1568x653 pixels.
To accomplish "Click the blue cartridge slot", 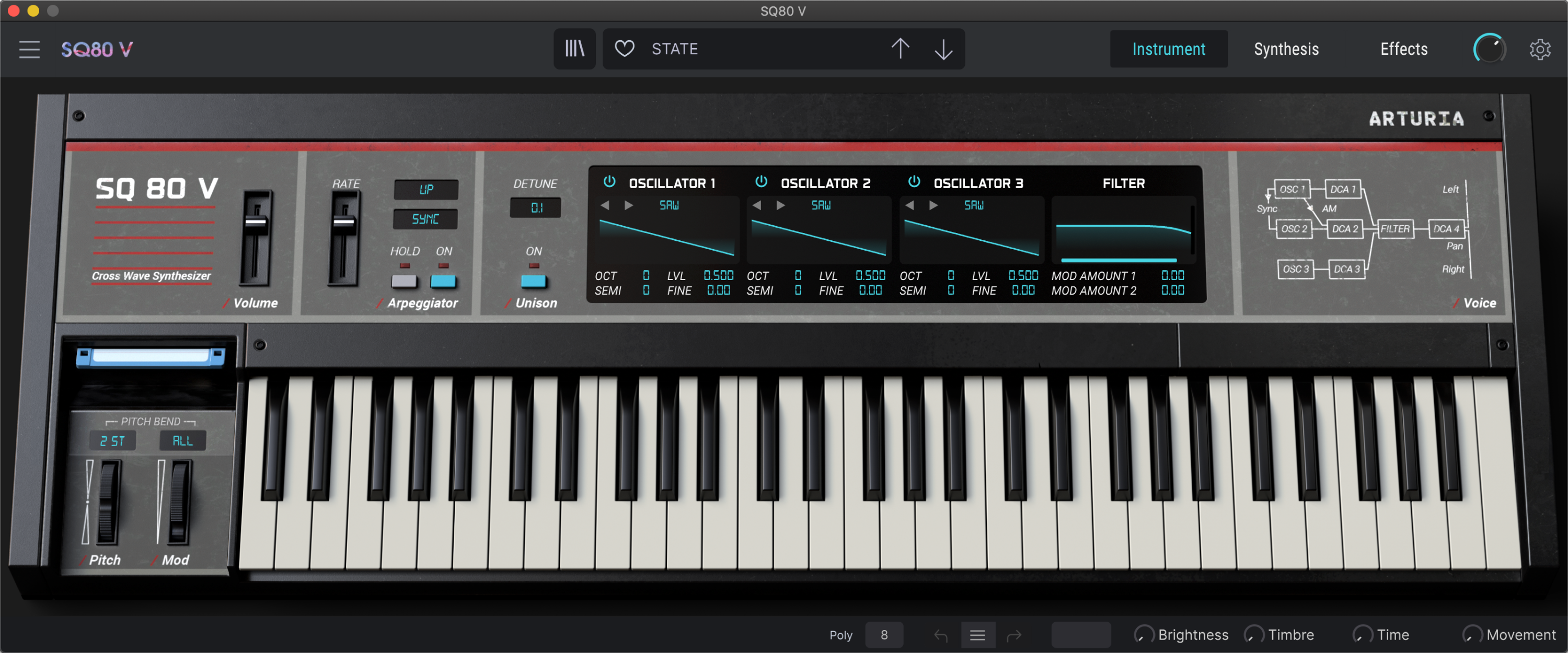I will pos(151,357).
